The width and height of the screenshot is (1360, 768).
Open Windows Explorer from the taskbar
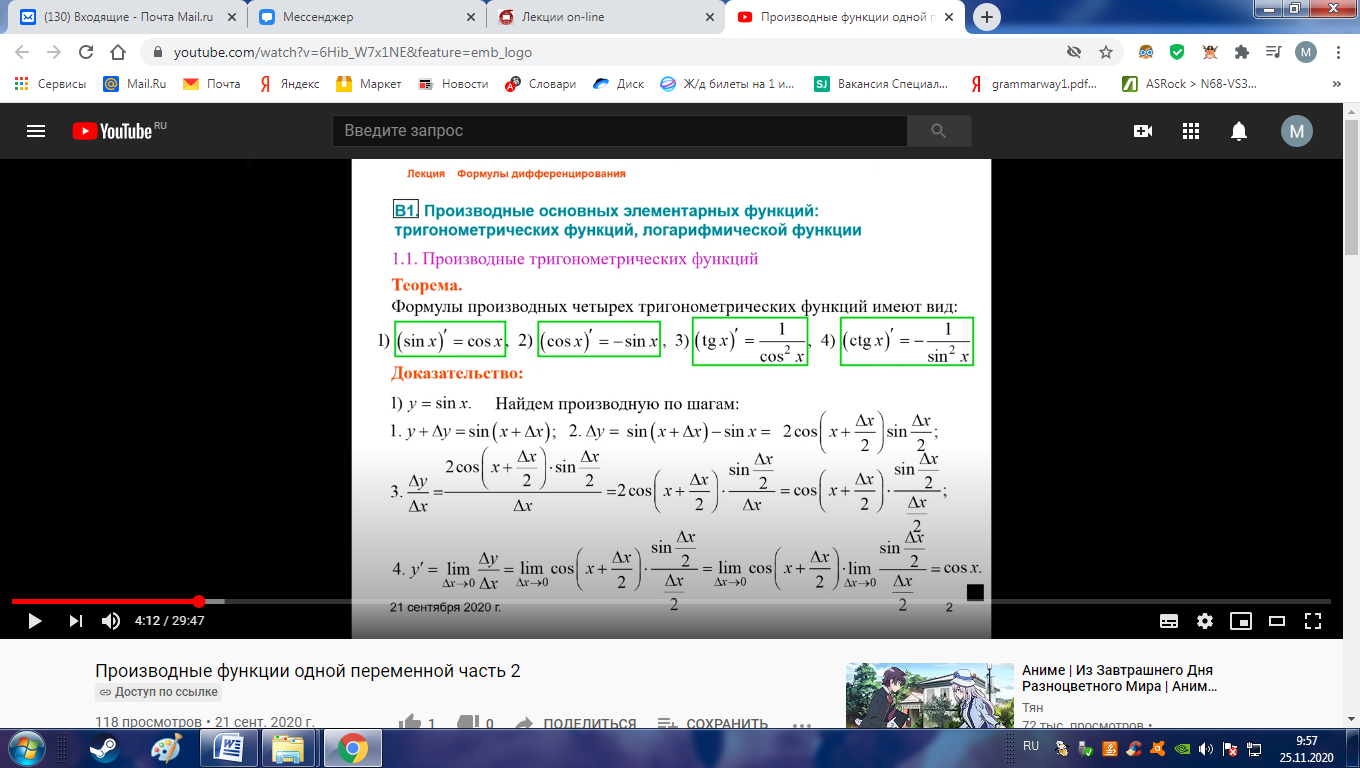288,748
